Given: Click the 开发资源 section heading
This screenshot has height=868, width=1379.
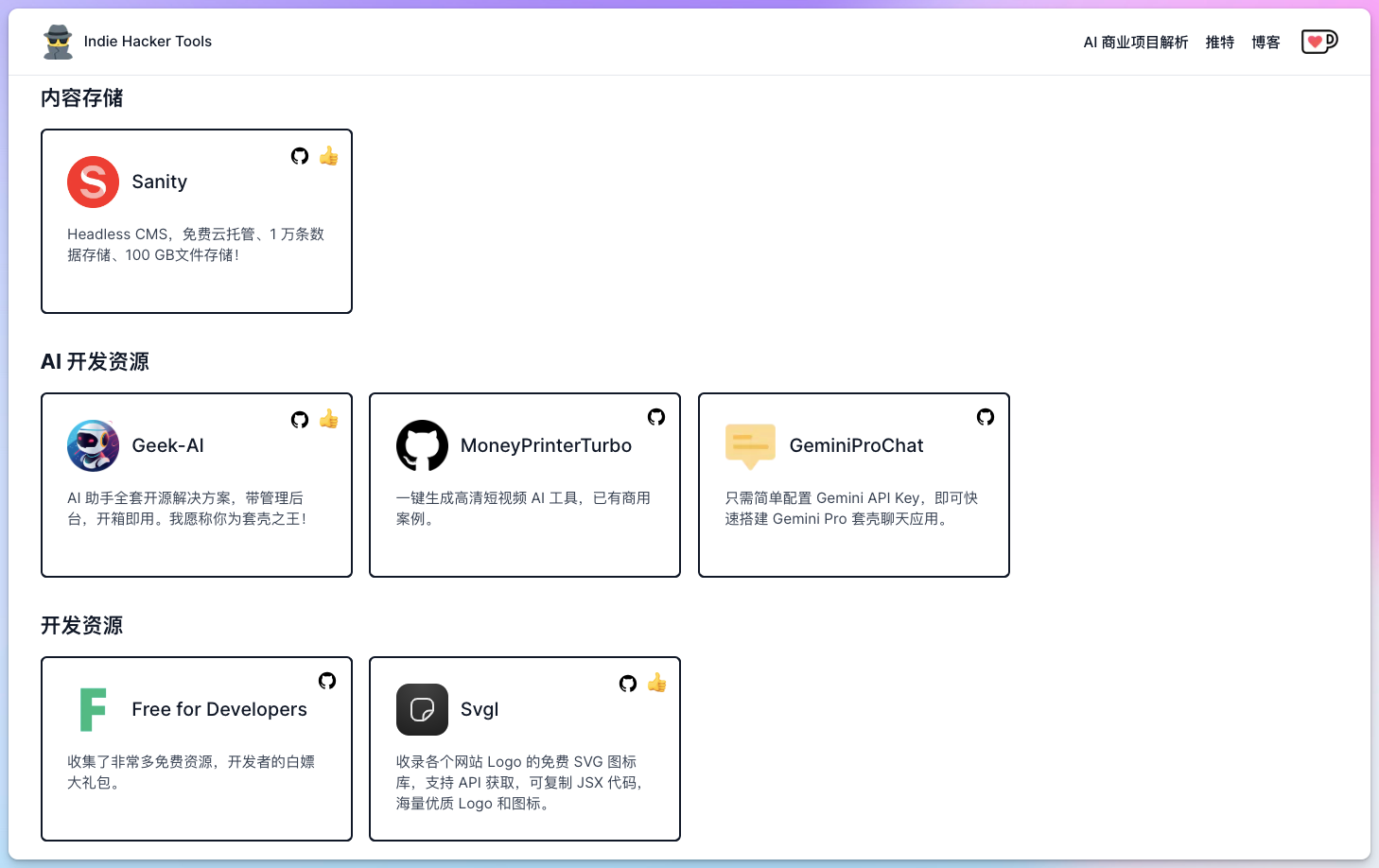Looking at the screenshot, I should click(x=82, y=625).
